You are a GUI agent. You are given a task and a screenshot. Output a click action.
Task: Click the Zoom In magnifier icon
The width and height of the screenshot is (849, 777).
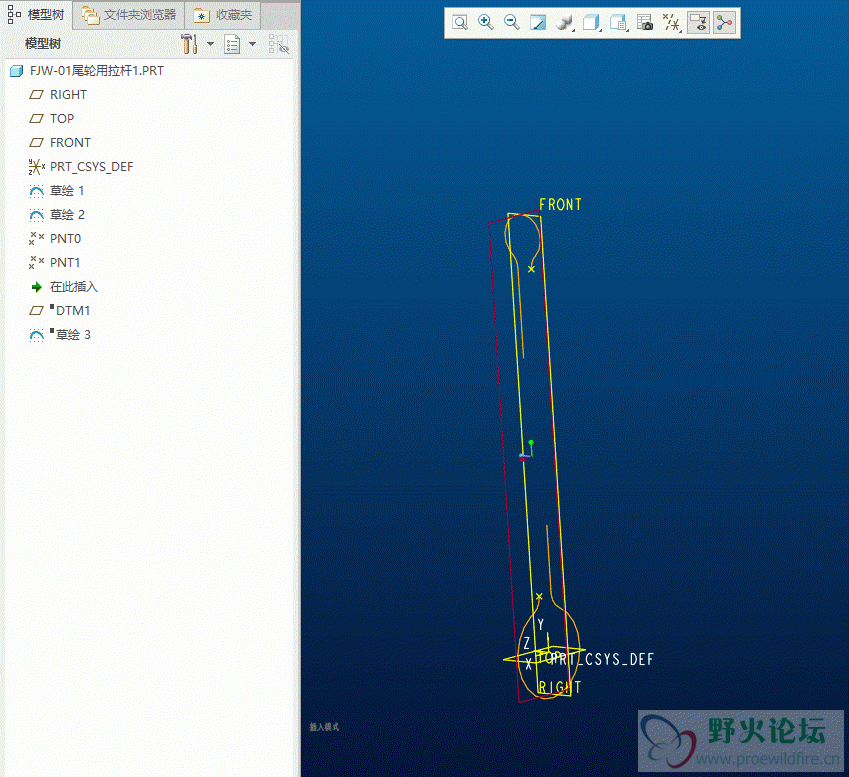(x=486, y=23)
